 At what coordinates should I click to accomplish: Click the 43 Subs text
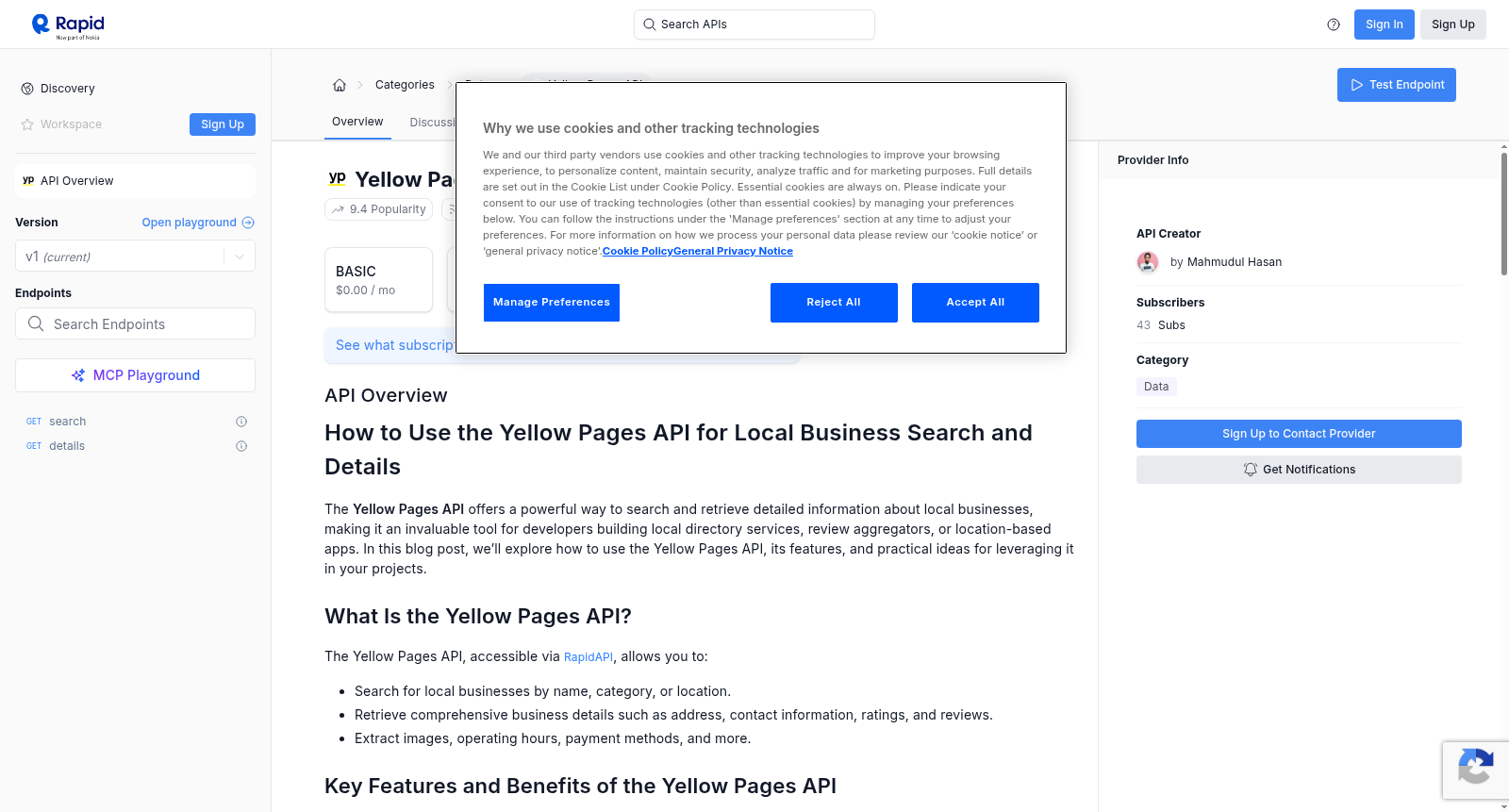point(1161,325)
